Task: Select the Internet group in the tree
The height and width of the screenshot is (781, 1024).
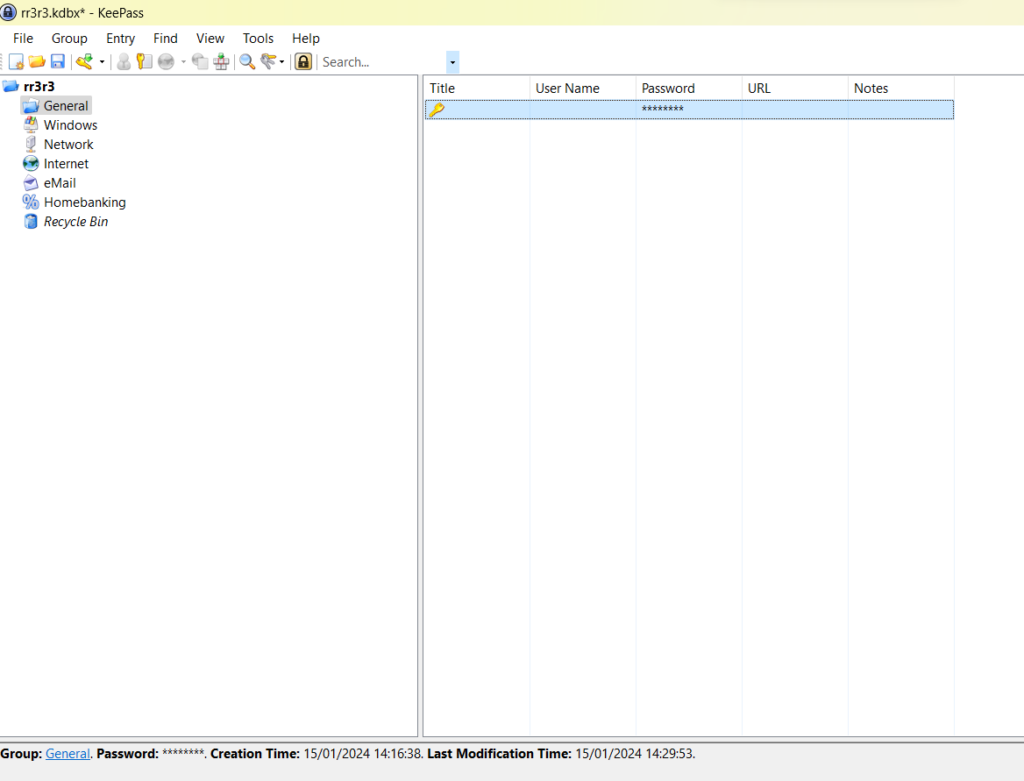Action: coord(66,163)
